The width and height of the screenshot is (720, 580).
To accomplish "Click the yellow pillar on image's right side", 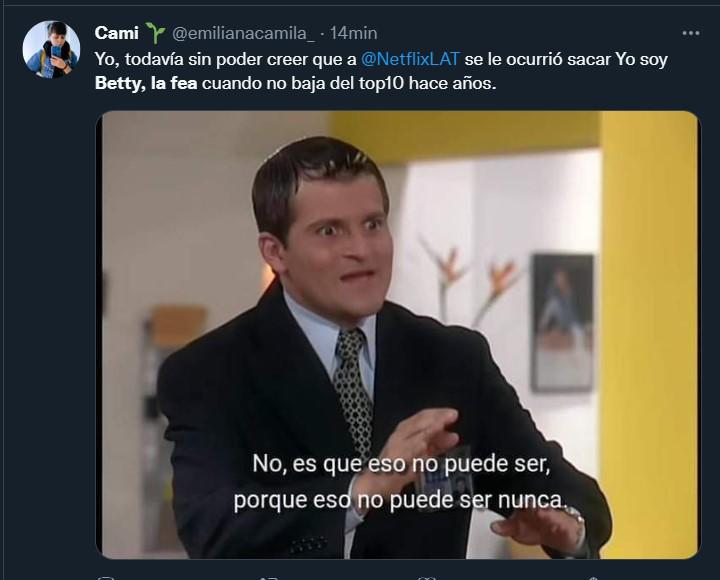I will tap(649, 335).
